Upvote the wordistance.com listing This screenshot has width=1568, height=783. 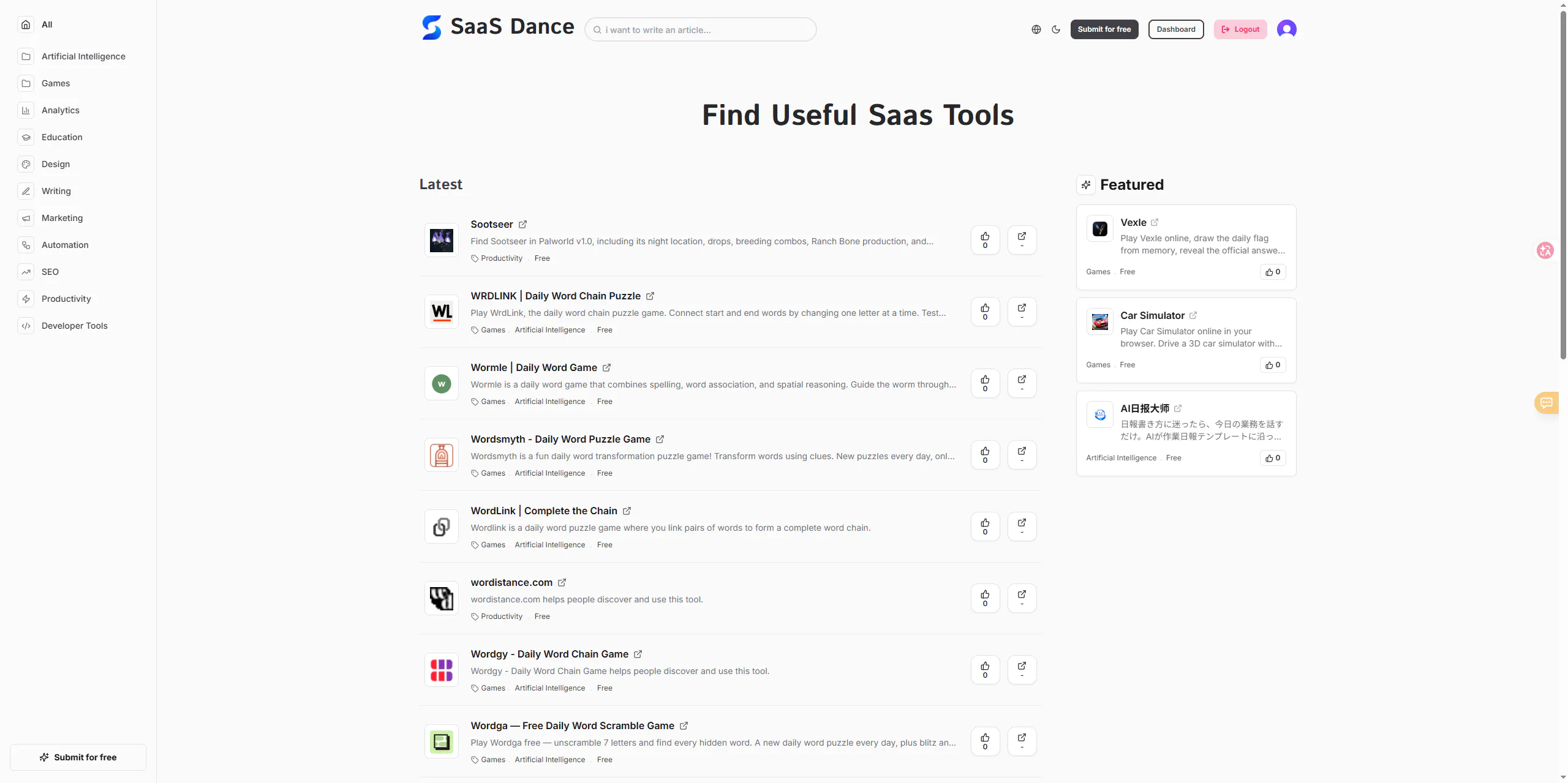tap(985, 598)
